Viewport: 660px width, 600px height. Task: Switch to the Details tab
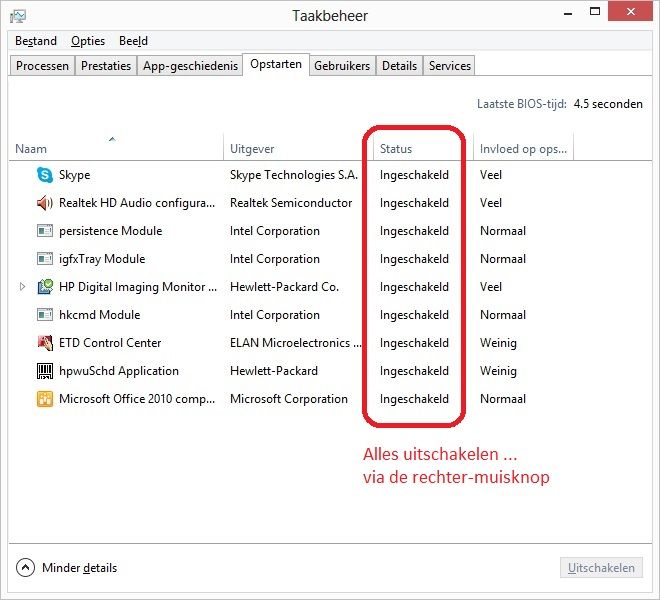click(x=399, y=66)
